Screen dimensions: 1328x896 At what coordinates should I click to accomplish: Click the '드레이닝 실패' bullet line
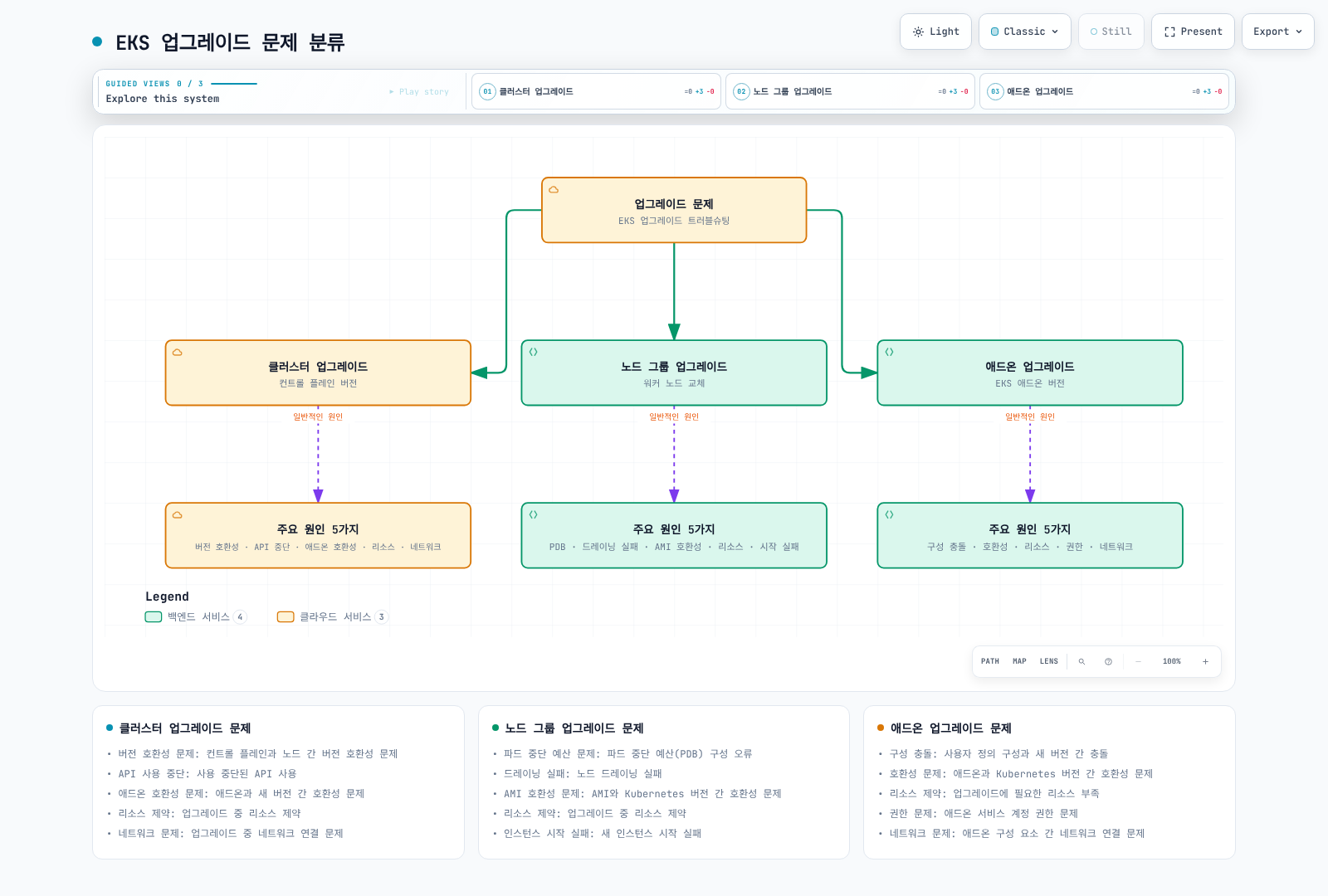(583, 774)
